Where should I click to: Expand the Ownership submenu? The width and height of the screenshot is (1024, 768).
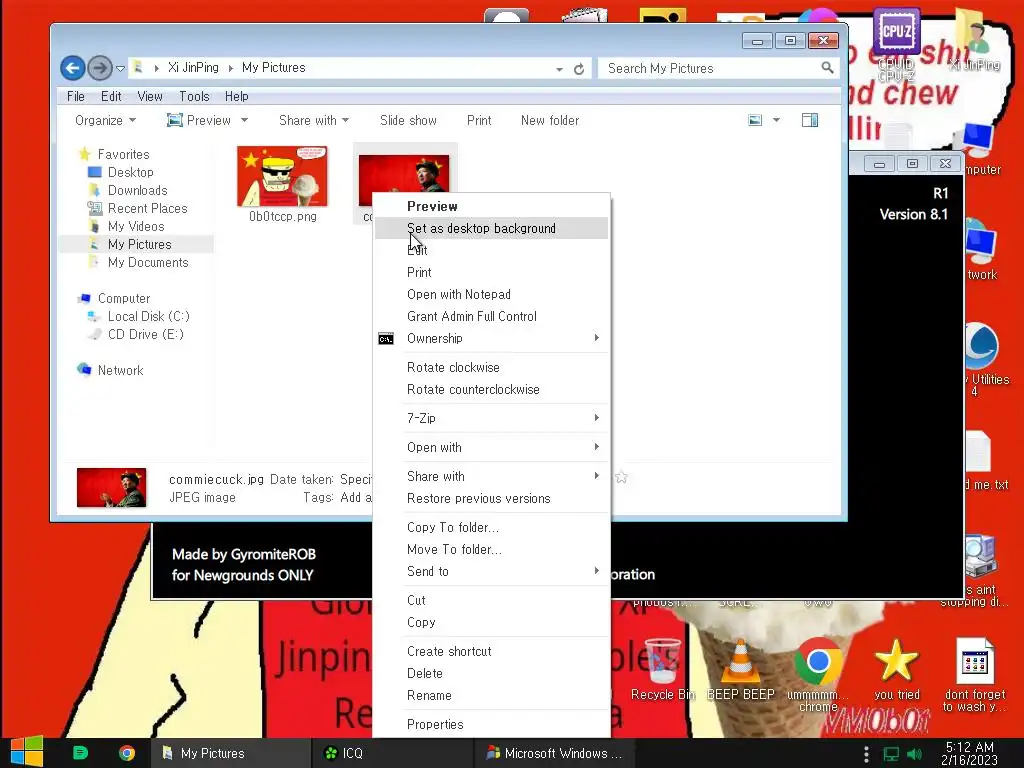(491, 338)
